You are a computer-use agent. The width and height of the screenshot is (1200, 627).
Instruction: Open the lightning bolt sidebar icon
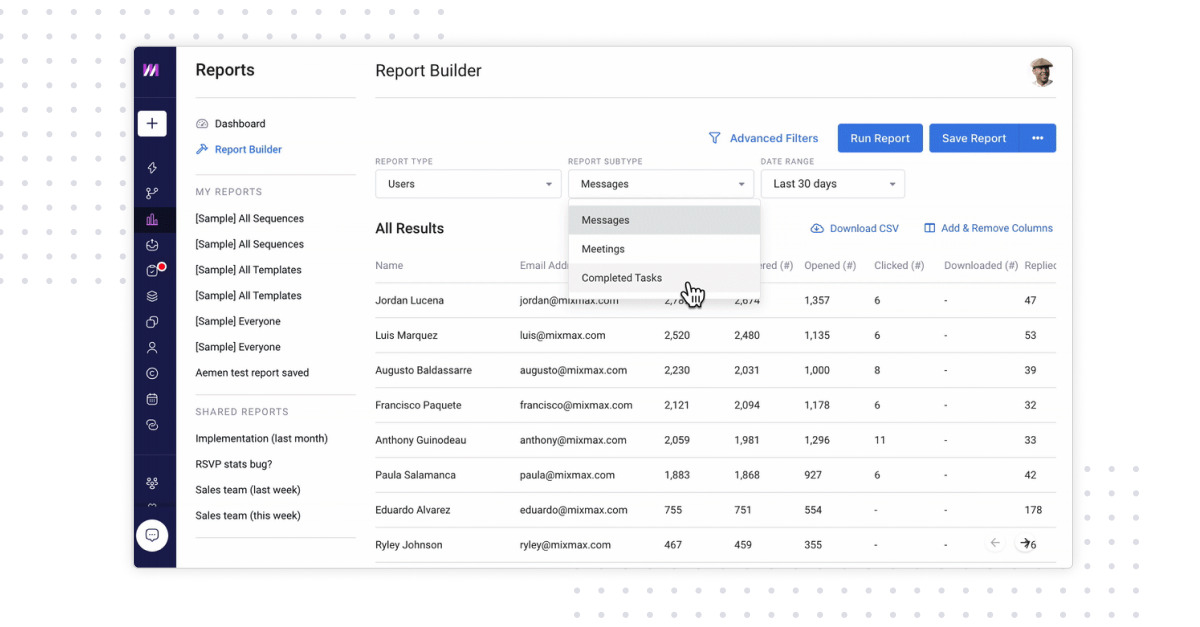[x=152, y=168]
